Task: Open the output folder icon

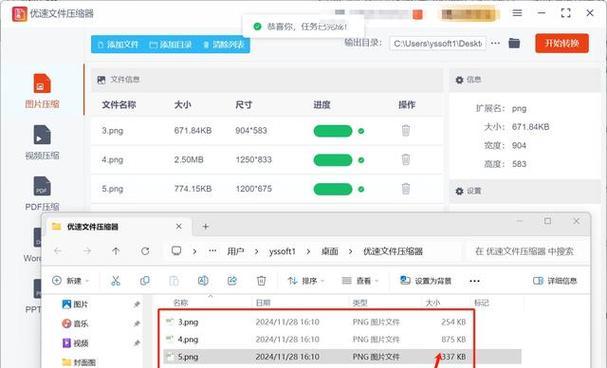Action: pyautogui.click(x=514, y=43)
